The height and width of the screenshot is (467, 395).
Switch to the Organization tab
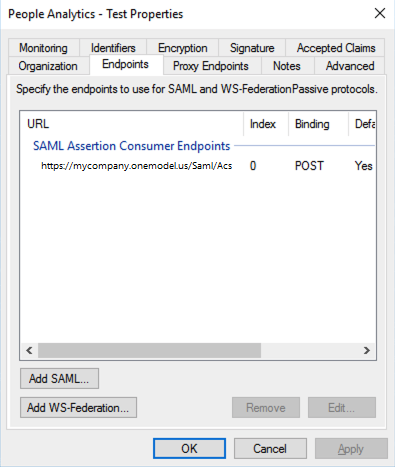click(48, 66)
